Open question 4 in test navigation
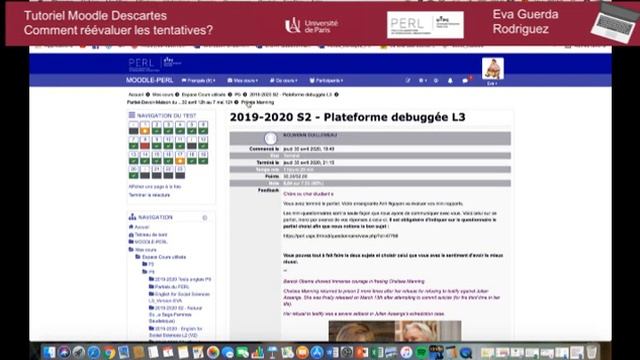 pyautogui.click(x=180, y=127)
